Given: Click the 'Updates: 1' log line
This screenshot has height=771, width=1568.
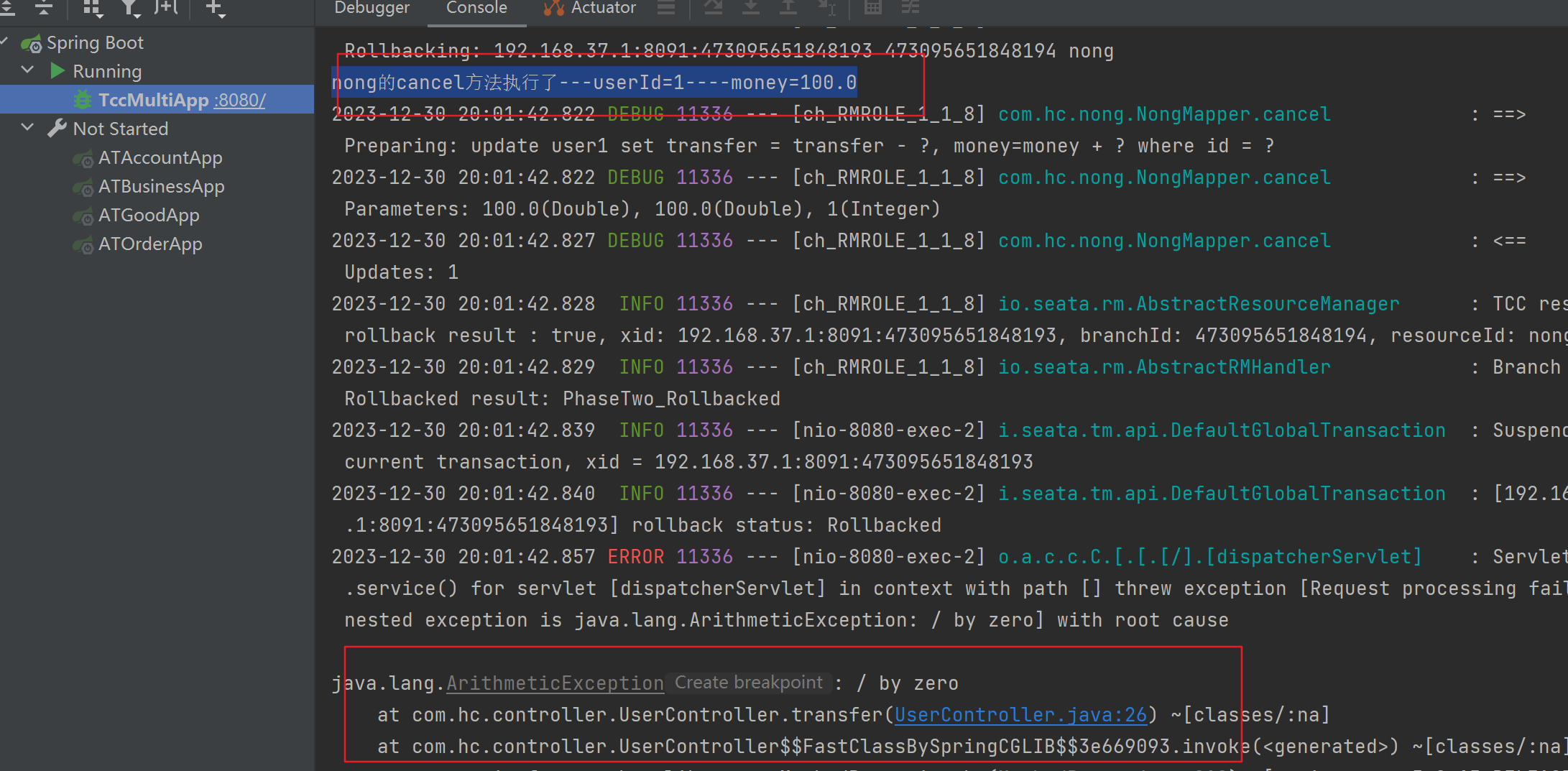Looking at the screenshot, I should pos(401,272).
